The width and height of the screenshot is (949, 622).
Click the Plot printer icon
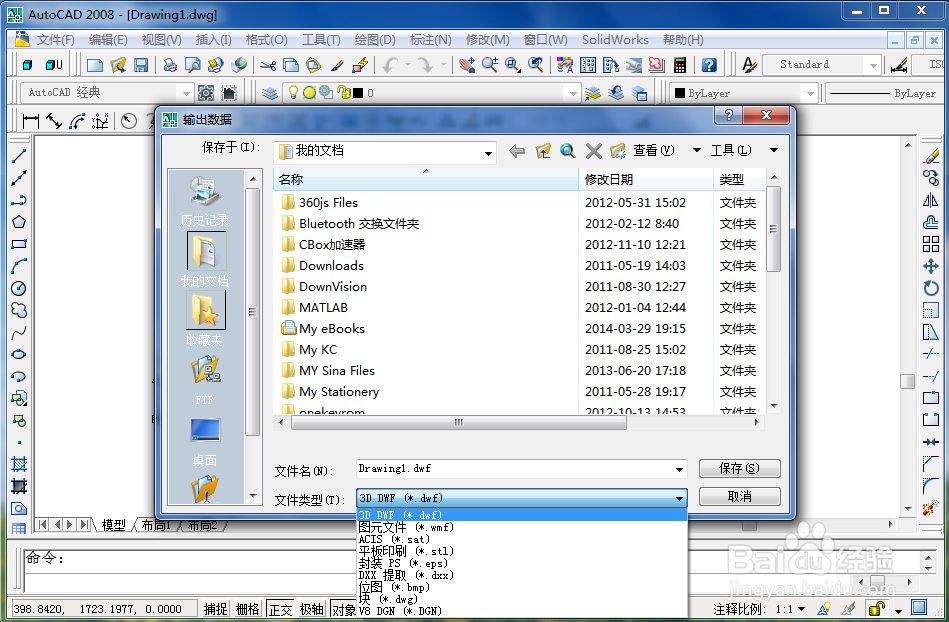pos(171,65)
